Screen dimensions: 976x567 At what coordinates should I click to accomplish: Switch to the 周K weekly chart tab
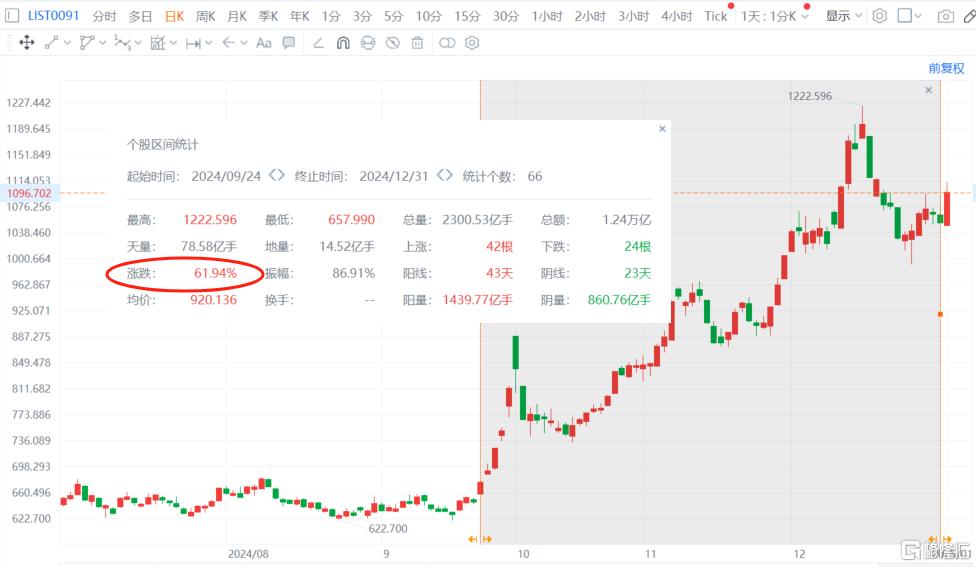(205, 16)
